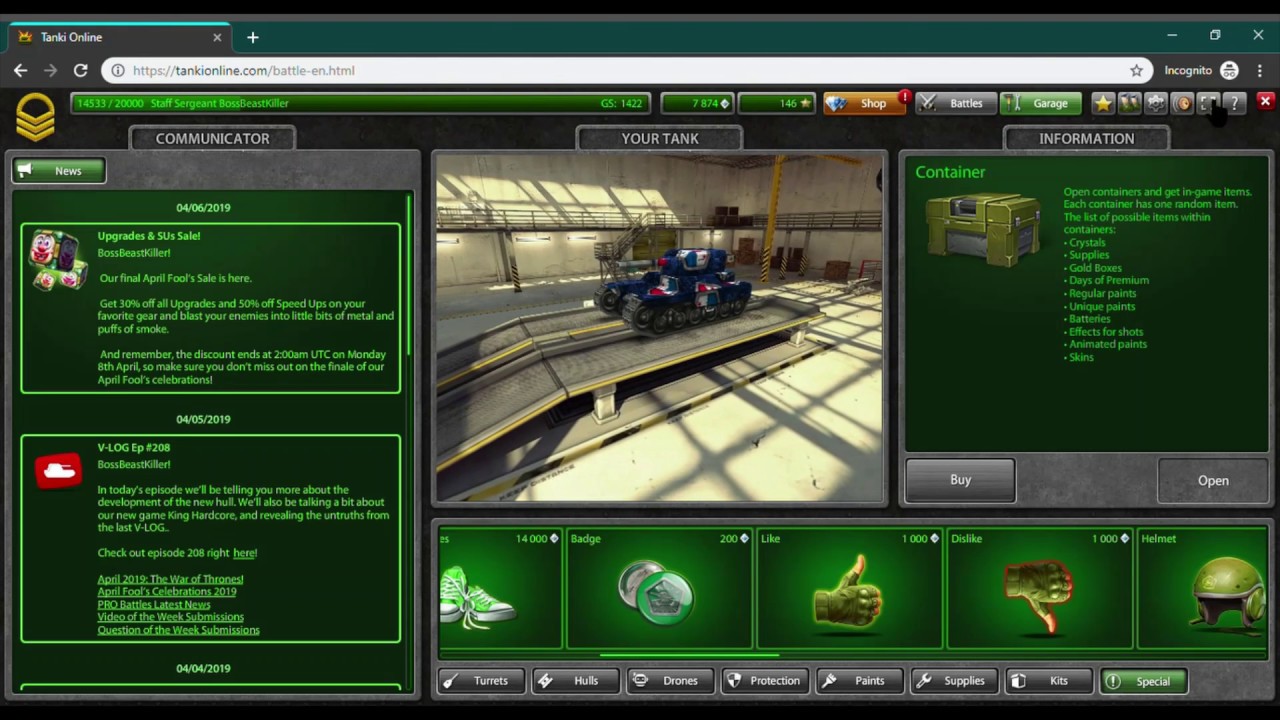Viewport: 1280px width, 720px height.
Task: Click the gold star icon
Action: click(1103, 103)
